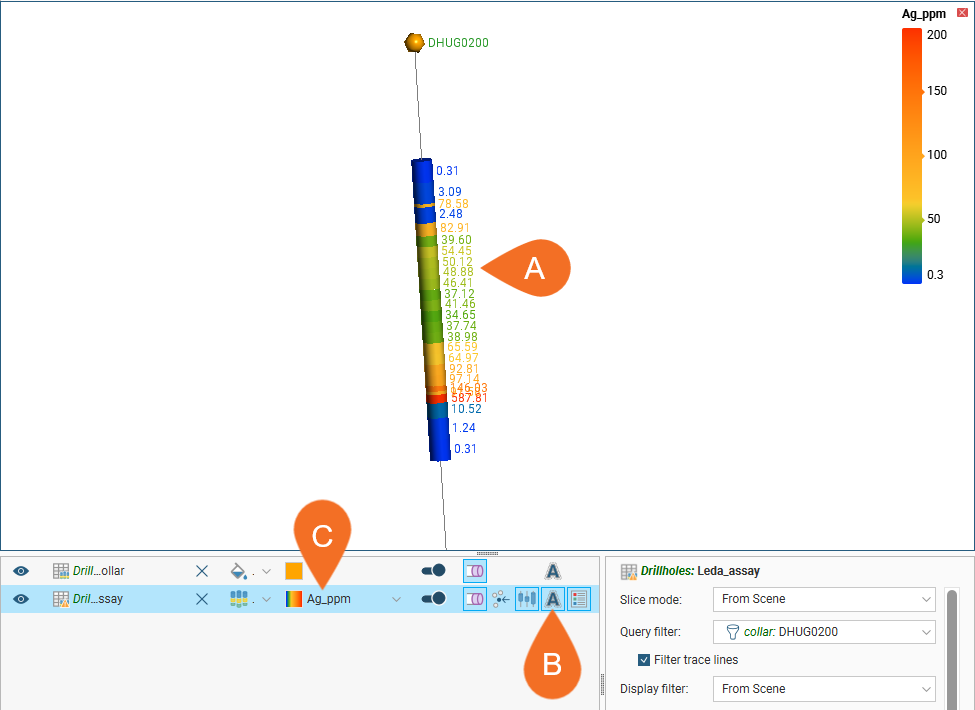Click the downhole graph icon in assay row

(526, 599)
